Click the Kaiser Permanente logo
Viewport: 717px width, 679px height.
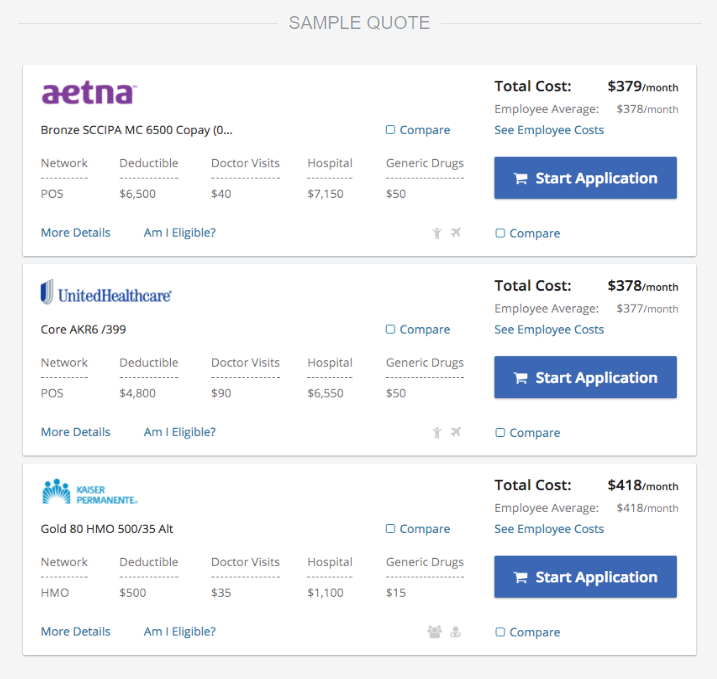click(89, 492)
